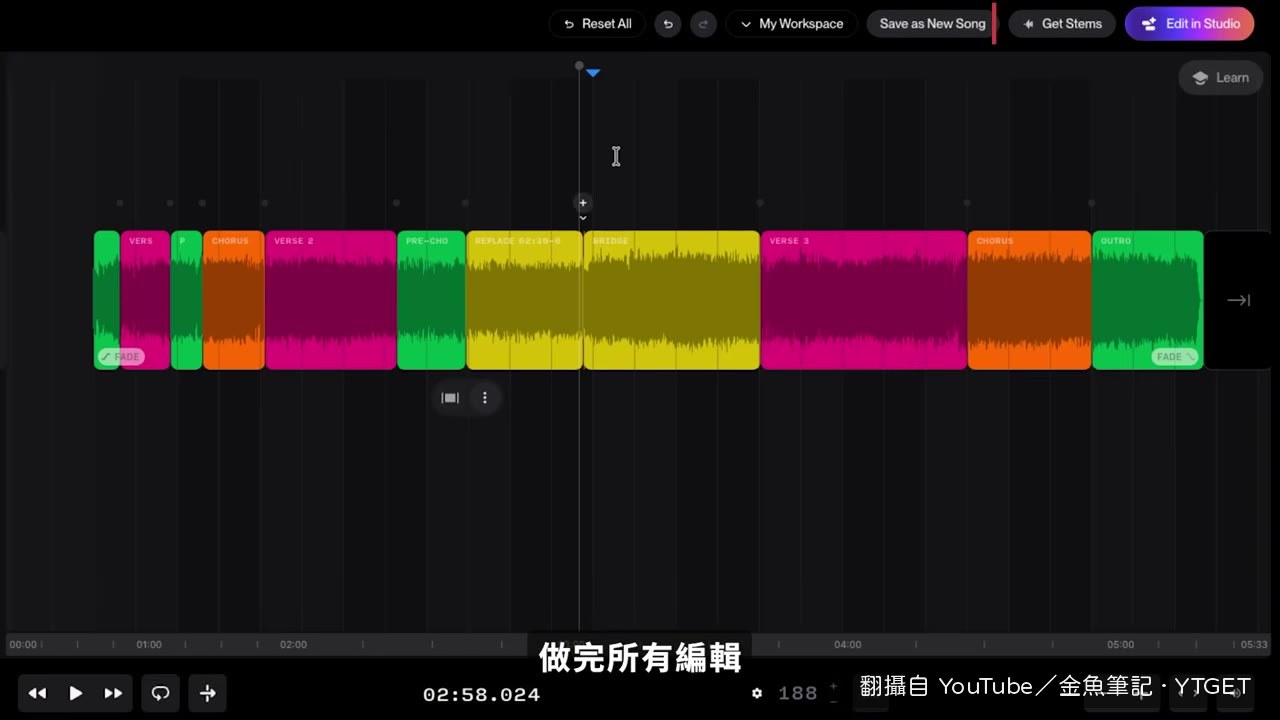Rewind playback

tap(37, 693)
